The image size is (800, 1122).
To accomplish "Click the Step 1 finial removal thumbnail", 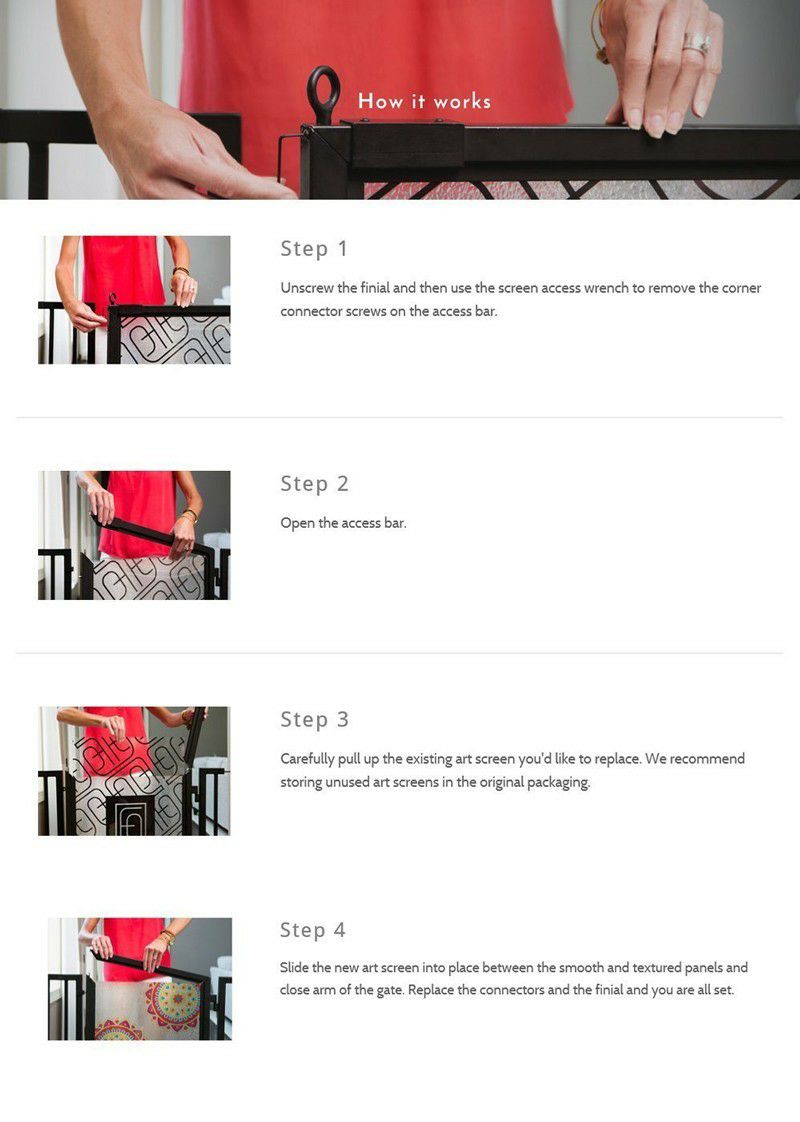I will pos(134,300).
